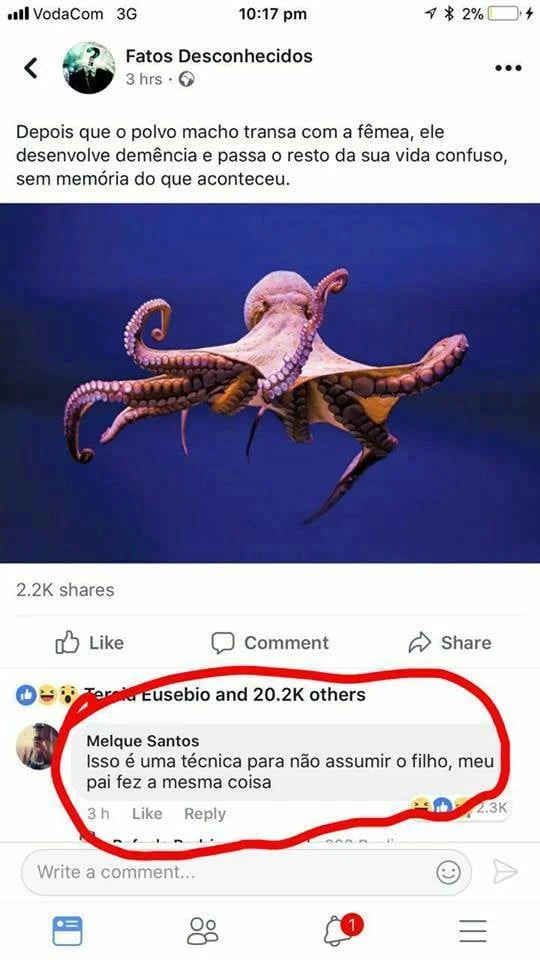
Task: Tap the Comment button under post
Action: coord(270,643)
